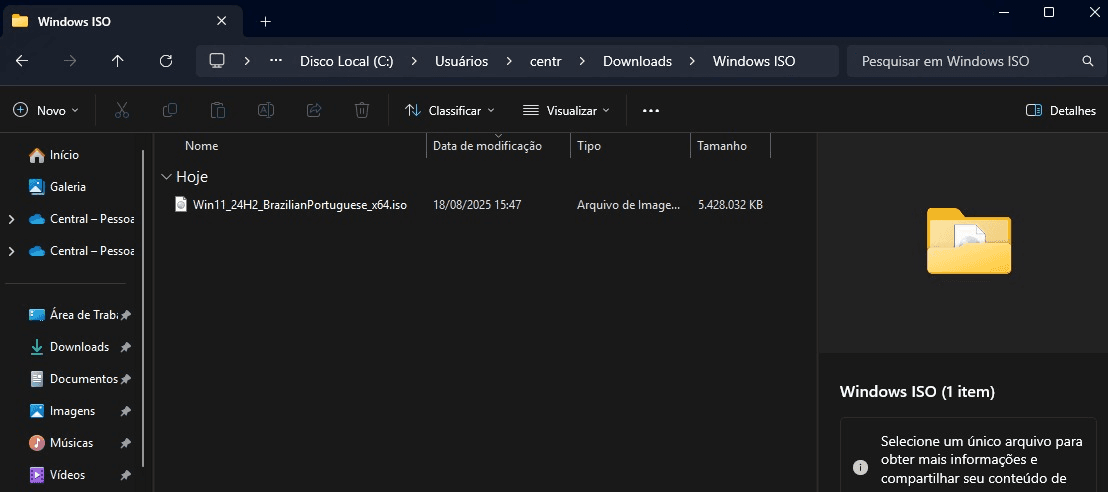The height and width of the screenshot is (492, 1108).
Task: Click the Copy icon in toolbar
Action: click(x=170, y=110)
